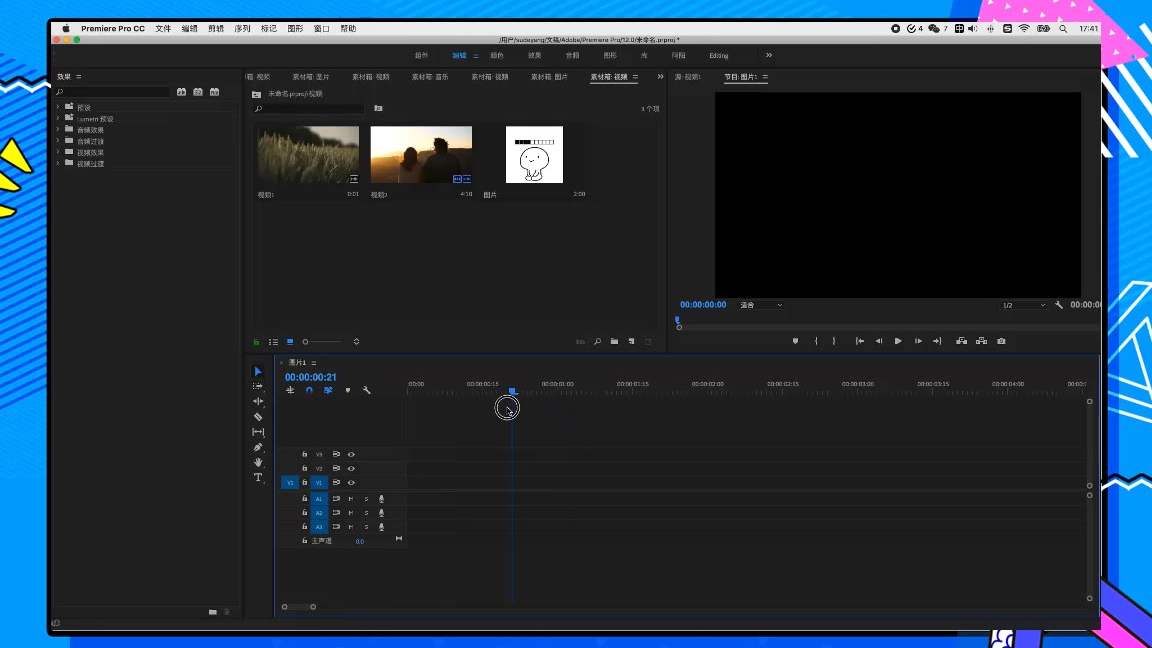Viewport: 1152px width, 648px height.
Task: Toggle V1 track output eye icon
Action: point(351,482)
